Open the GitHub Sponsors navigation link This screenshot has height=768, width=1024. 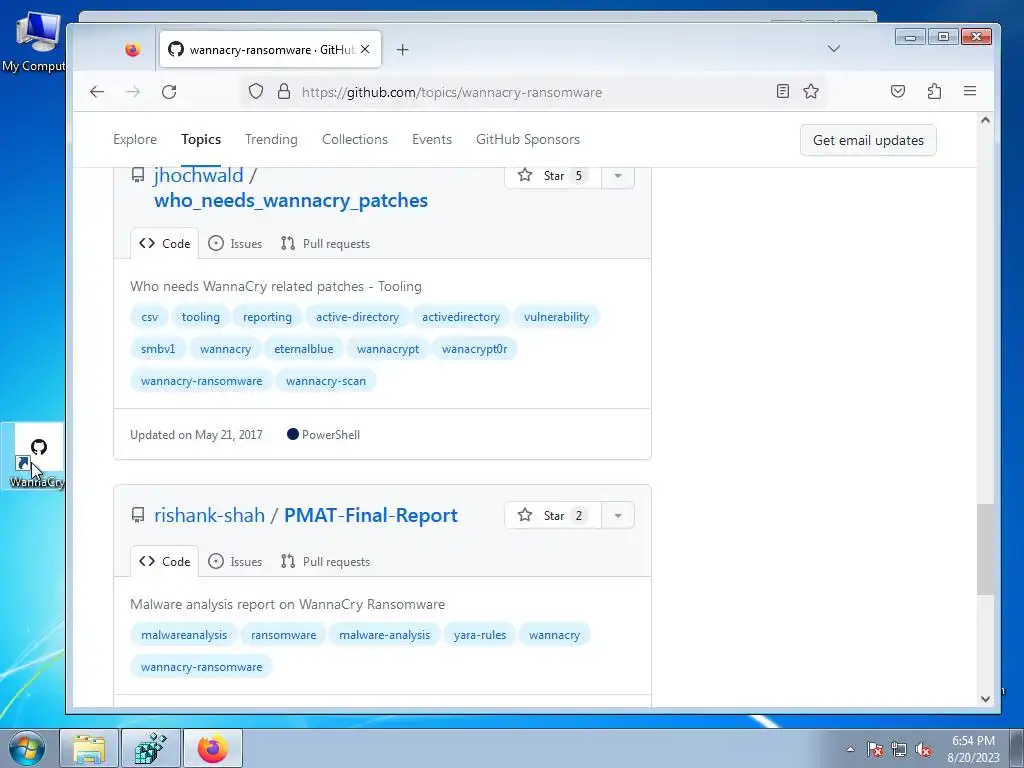click(528, 140)
